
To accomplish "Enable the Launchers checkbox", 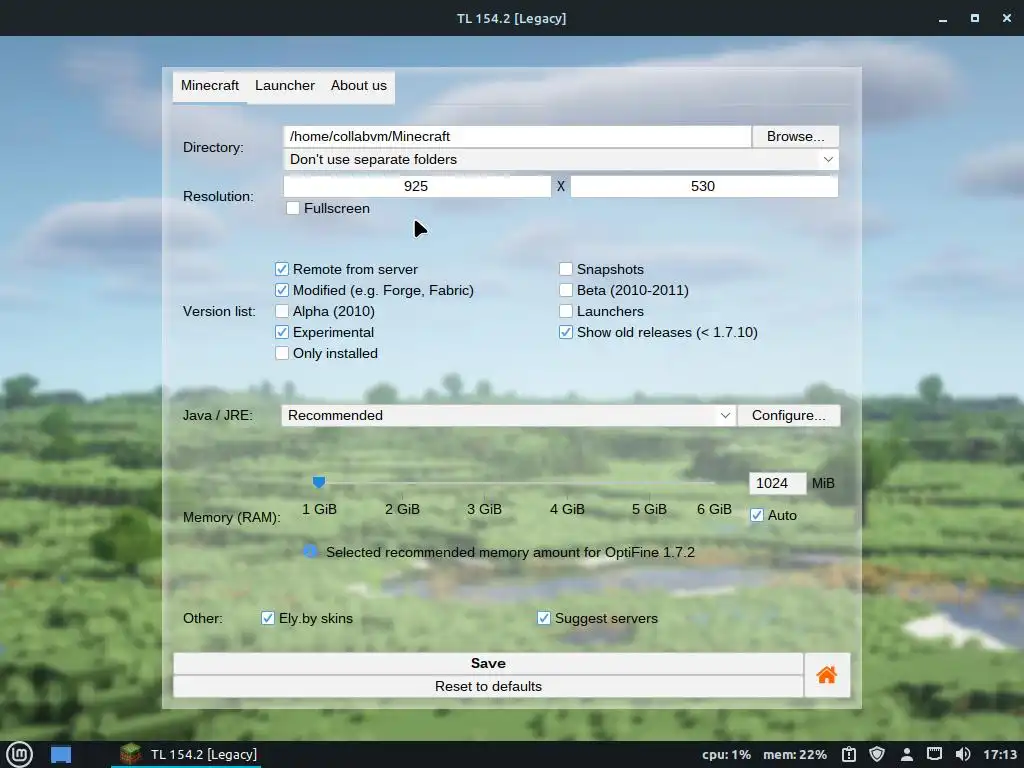I will coord(566,311).
